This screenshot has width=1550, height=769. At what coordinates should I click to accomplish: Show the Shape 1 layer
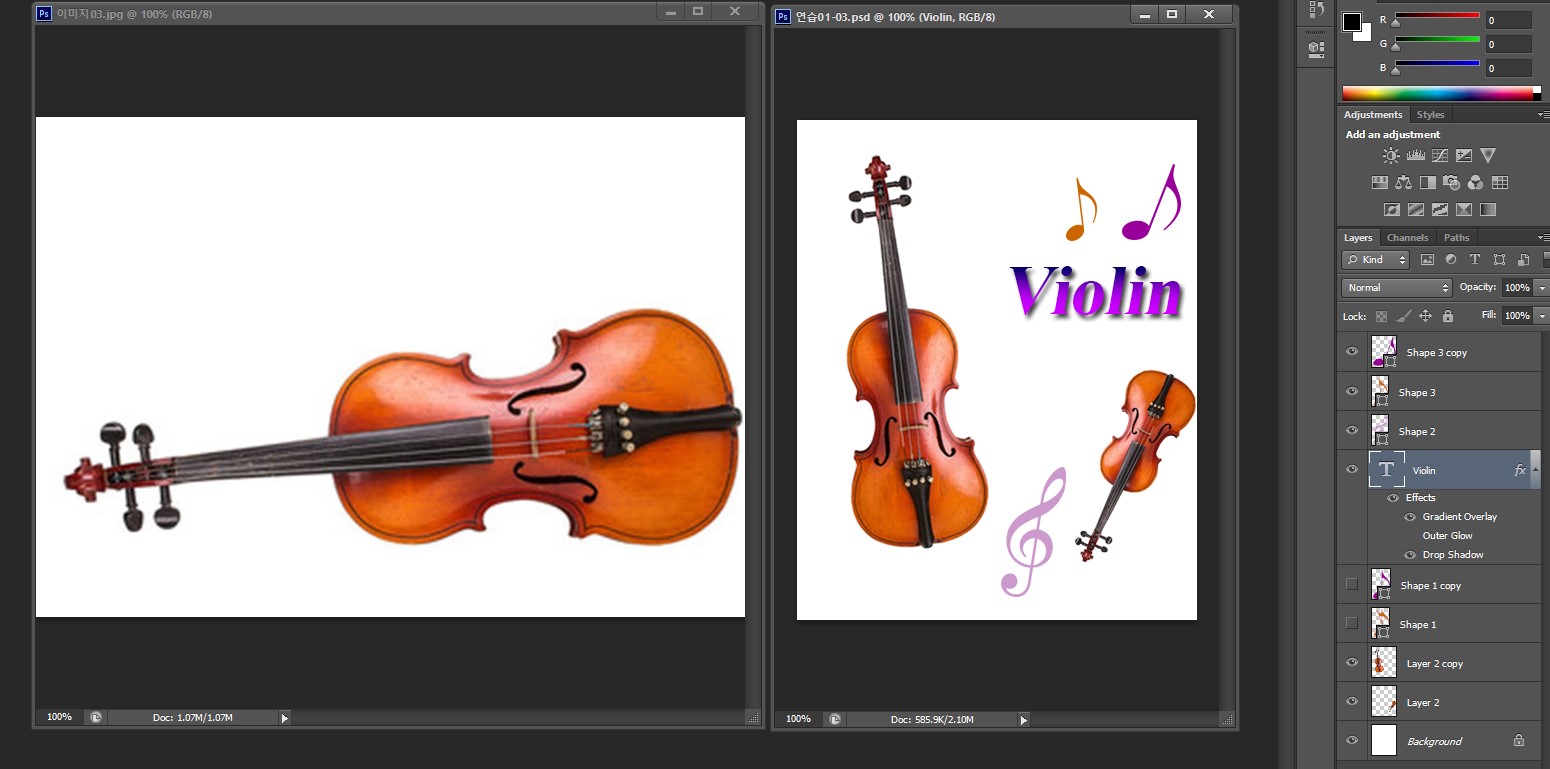[x=1352, y=624]
